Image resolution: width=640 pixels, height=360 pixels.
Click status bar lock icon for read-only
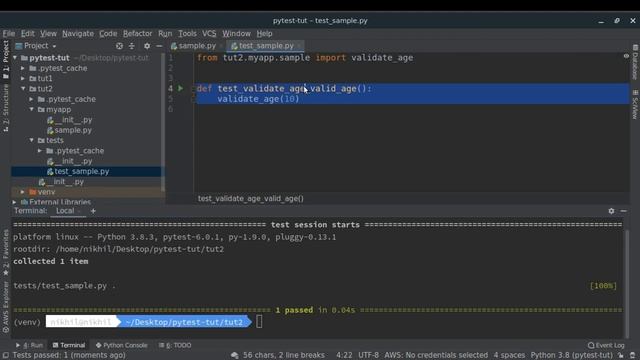621,356
